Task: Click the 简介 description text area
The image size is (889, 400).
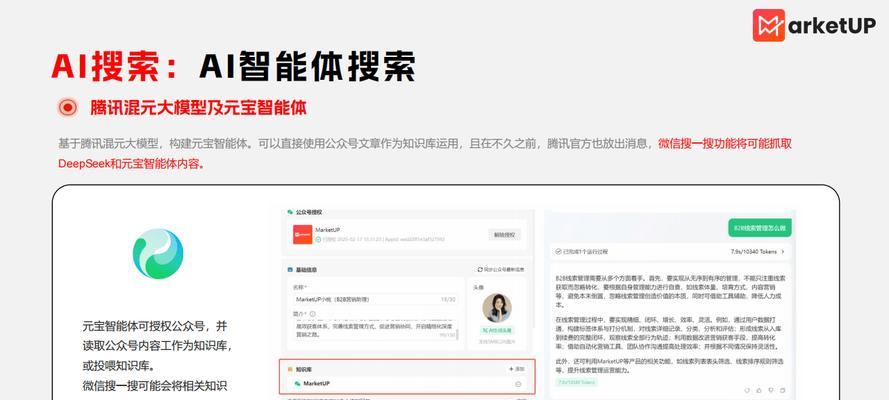Action: point(375,330)
